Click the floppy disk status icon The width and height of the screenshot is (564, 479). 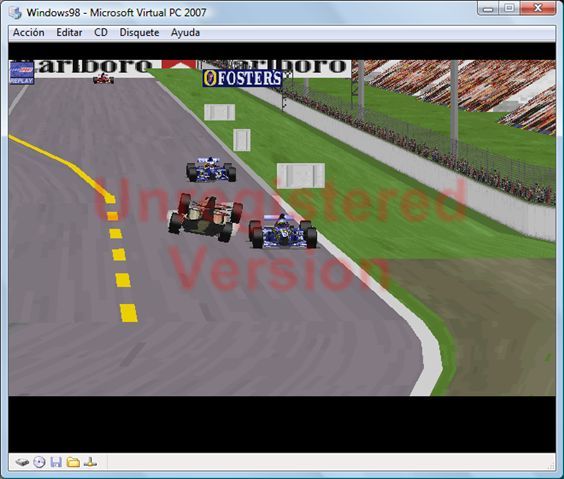click(56, 462)
